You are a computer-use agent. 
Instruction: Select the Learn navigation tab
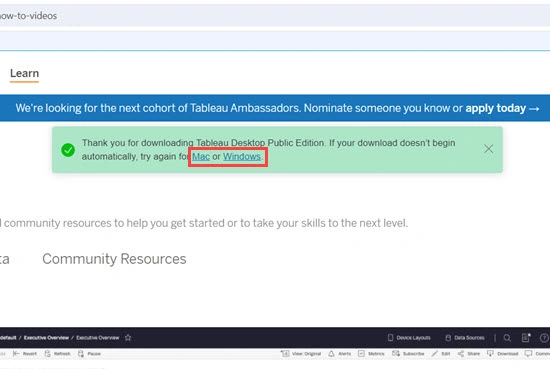24,73
